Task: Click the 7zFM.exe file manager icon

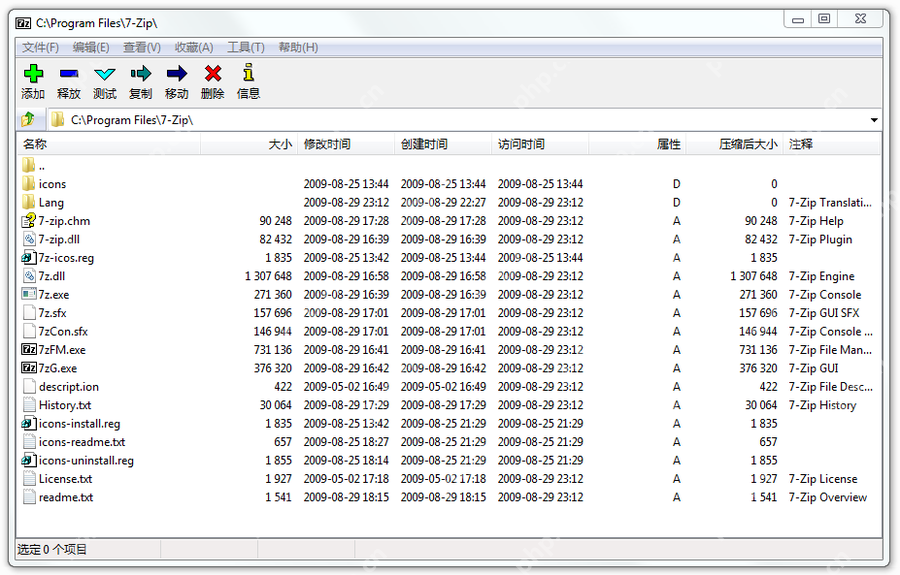Action: [29, 349]
